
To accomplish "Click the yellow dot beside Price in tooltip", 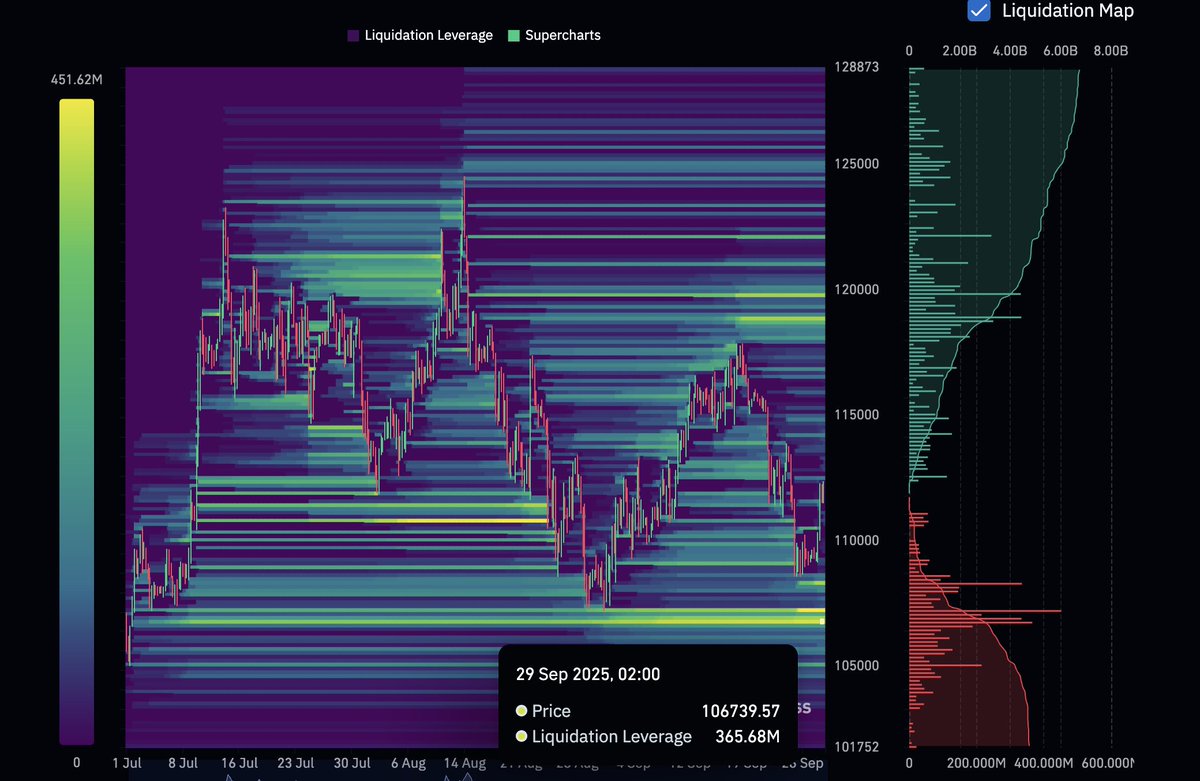I will [520, 711].
